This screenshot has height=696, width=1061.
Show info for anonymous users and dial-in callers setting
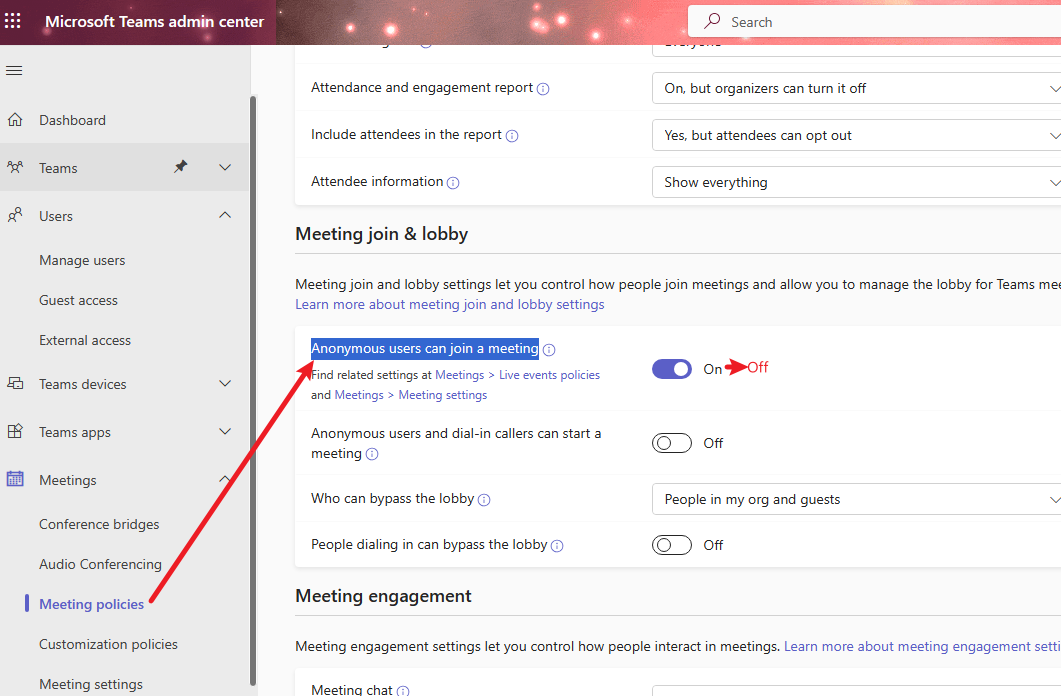pos(372,454)
